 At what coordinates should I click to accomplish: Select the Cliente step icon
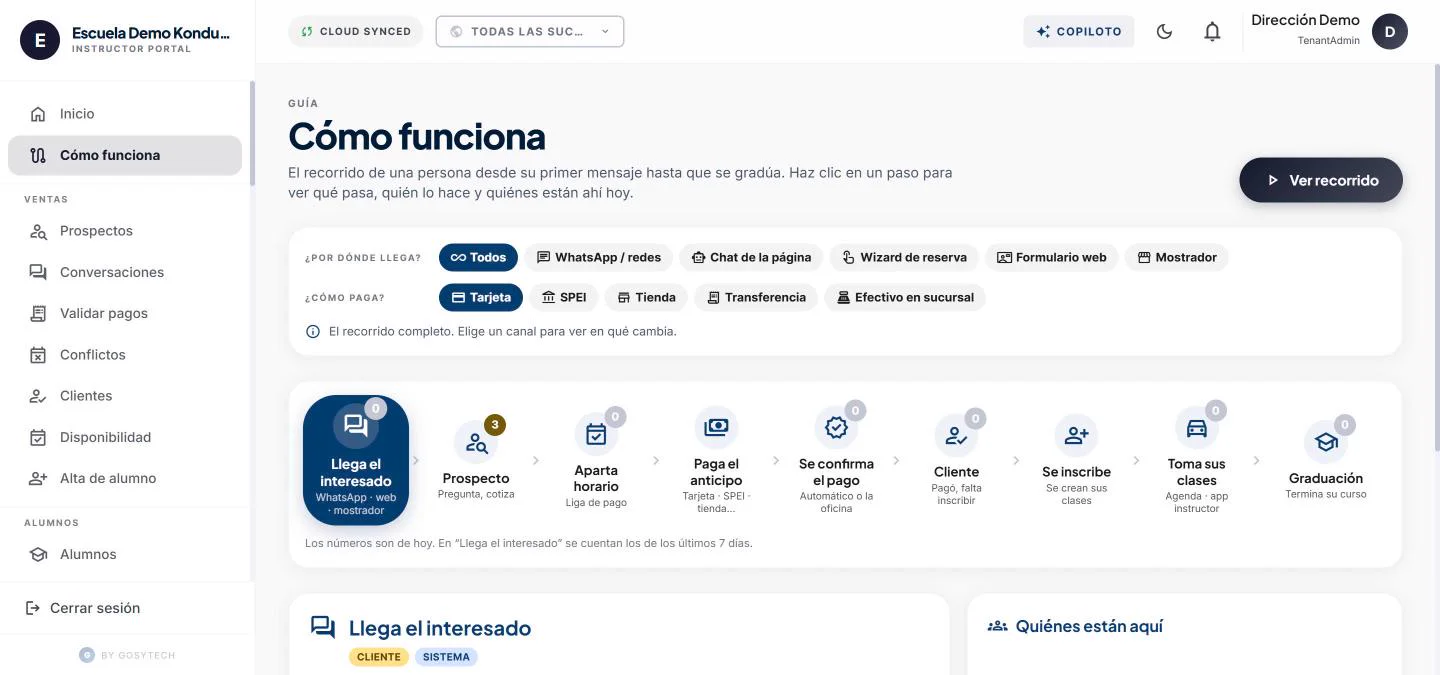(x=956, y=436)
